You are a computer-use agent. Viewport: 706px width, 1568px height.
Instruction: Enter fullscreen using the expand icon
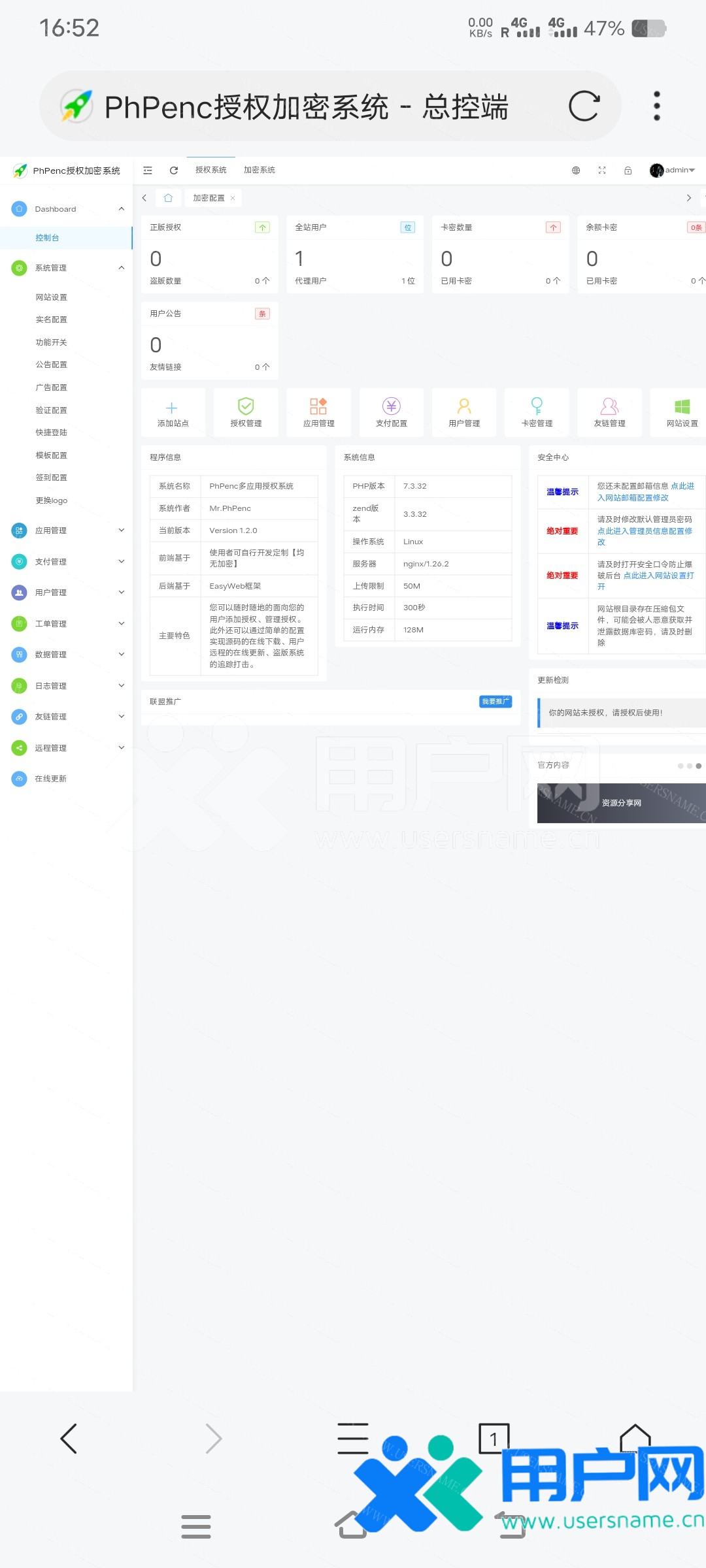602,171
